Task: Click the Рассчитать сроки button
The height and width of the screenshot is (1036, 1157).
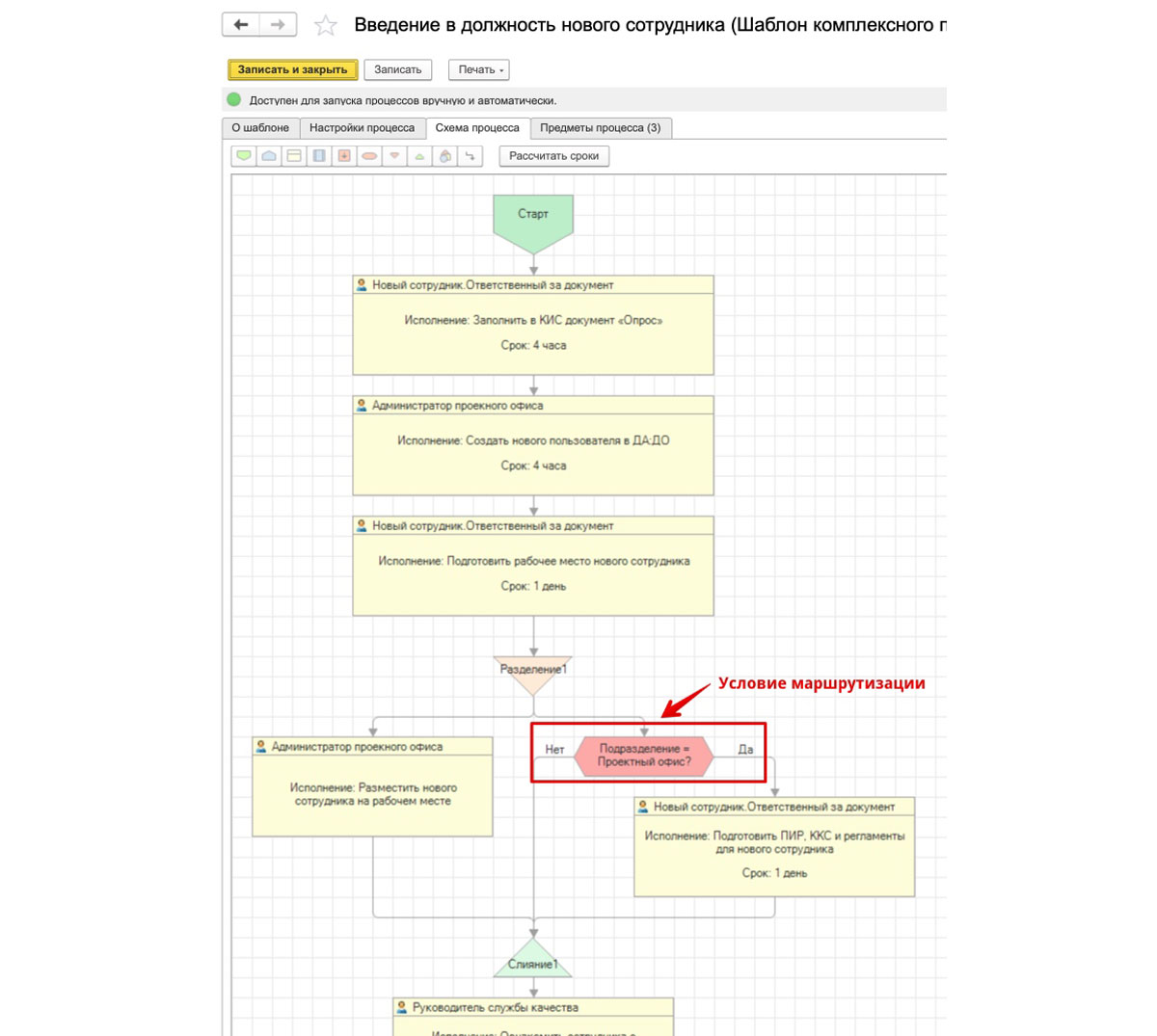Action: coord(553,156)
